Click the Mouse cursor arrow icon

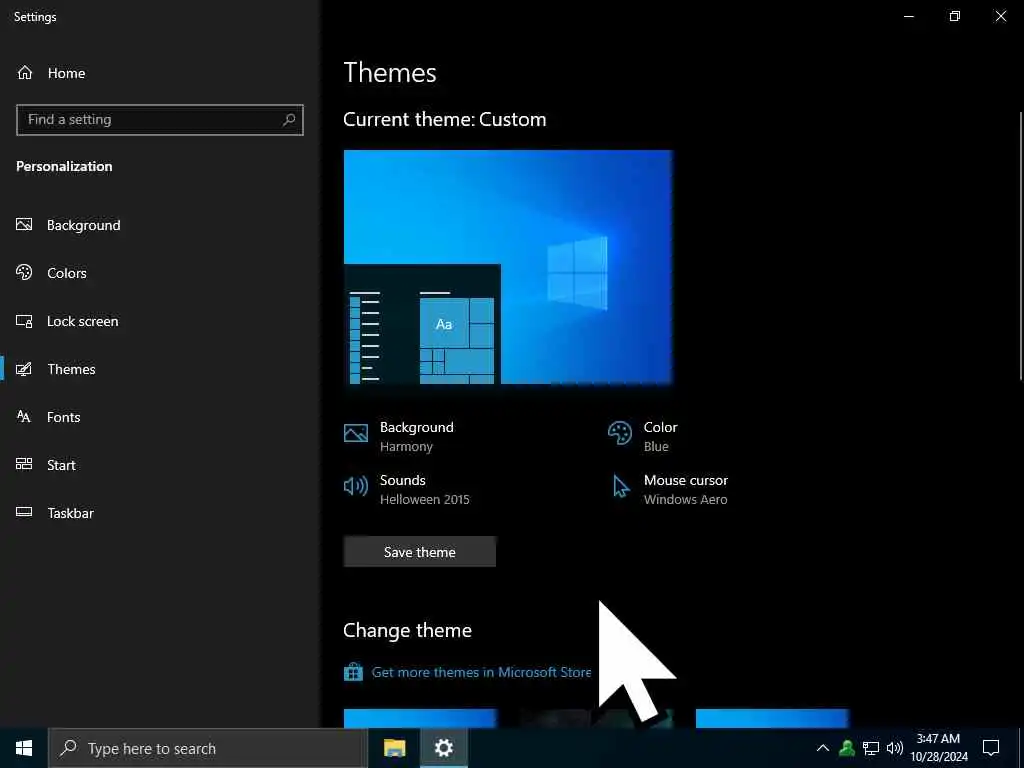620,487
